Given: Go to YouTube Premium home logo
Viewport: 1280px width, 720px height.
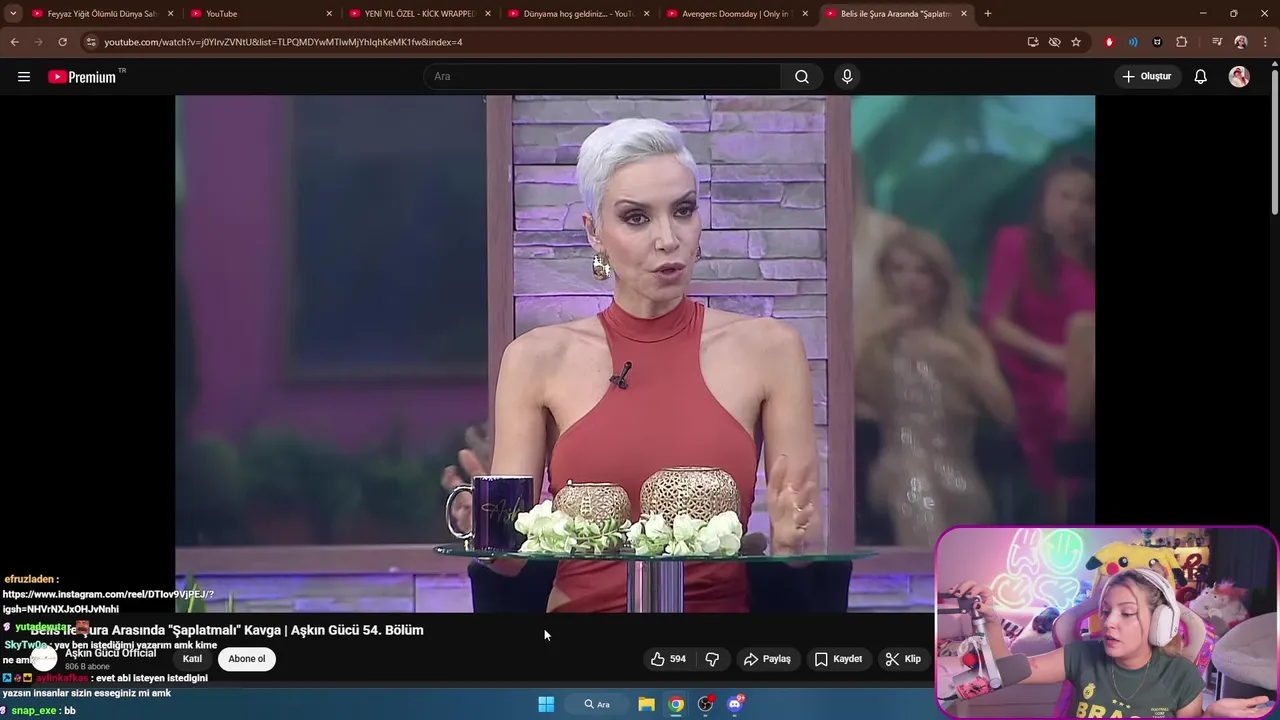Looking at the screenshot, I should [82, 77].
